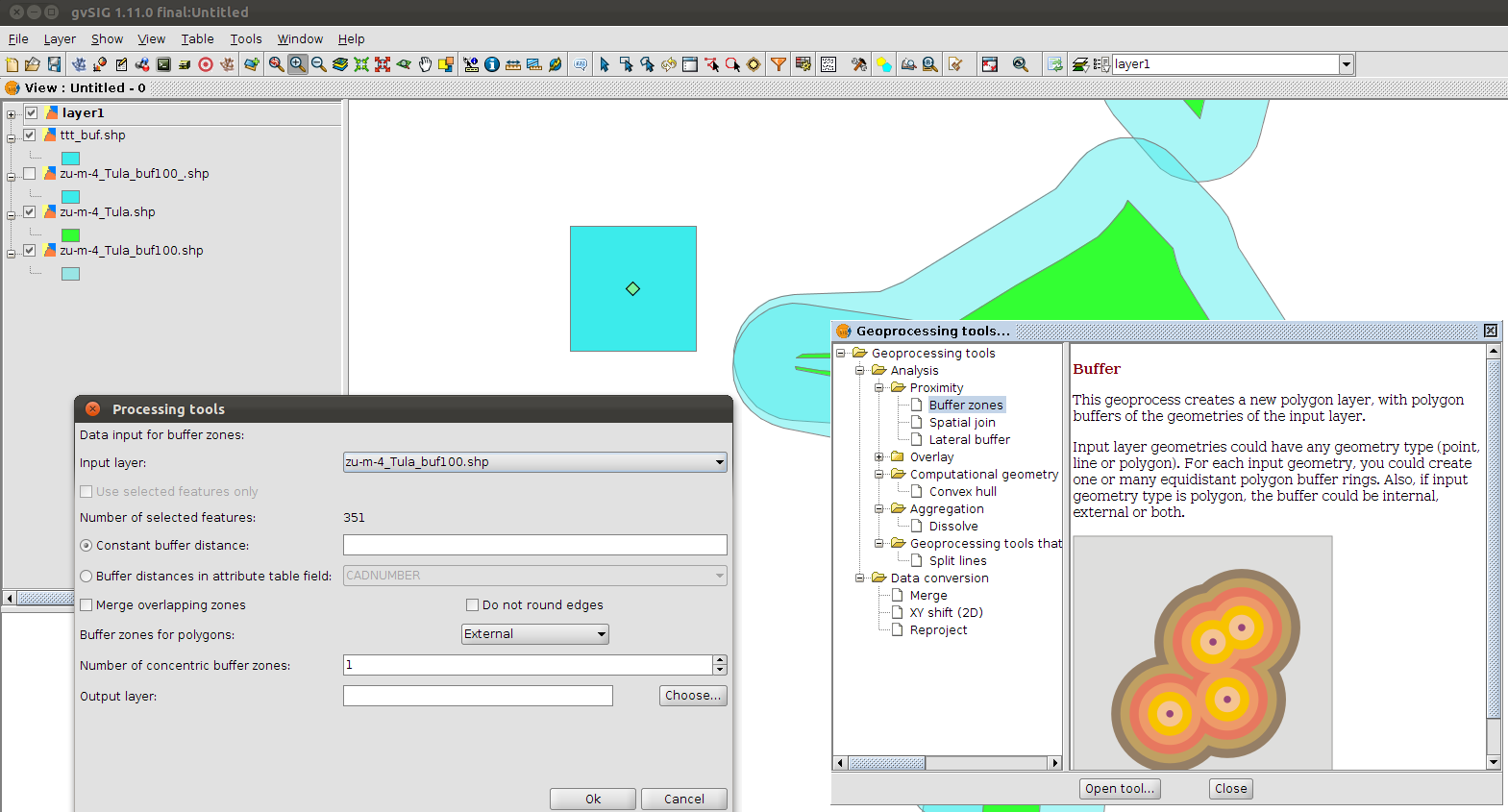This screenshot has height=812, width=1508.
Task: Check the Do not round edges option
Action: (472, 605)
